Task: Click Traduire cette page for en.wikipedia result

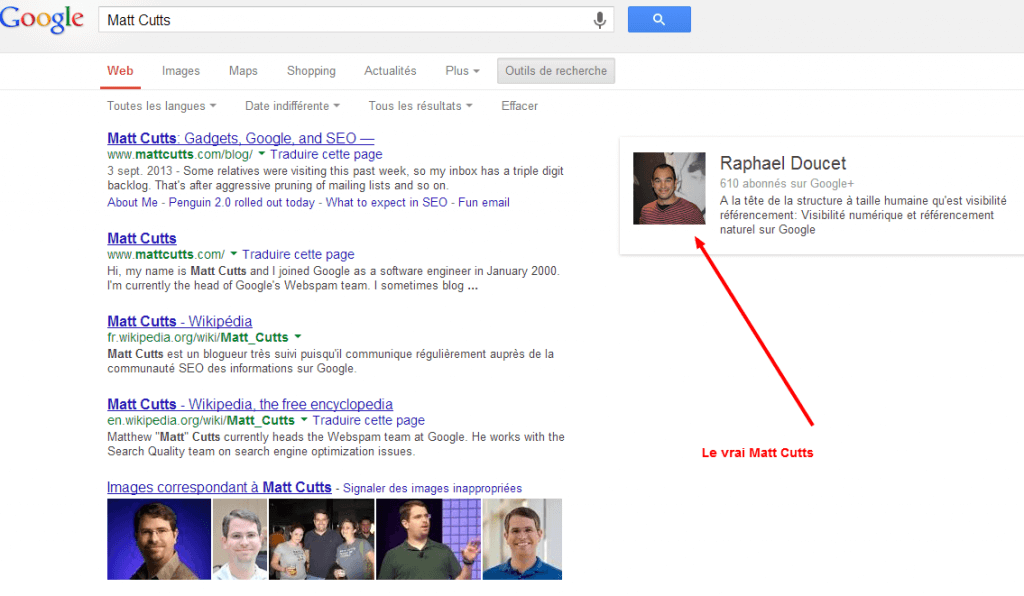Action: (x=368, y=420)
